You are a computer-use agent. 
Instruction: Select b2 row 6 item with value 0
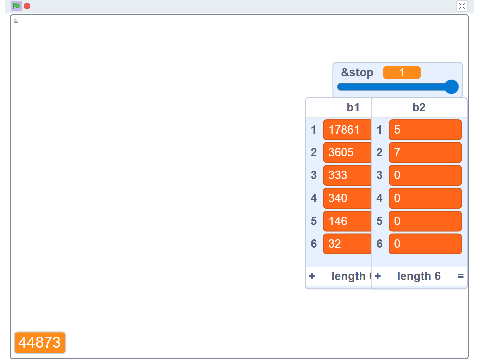425,244
